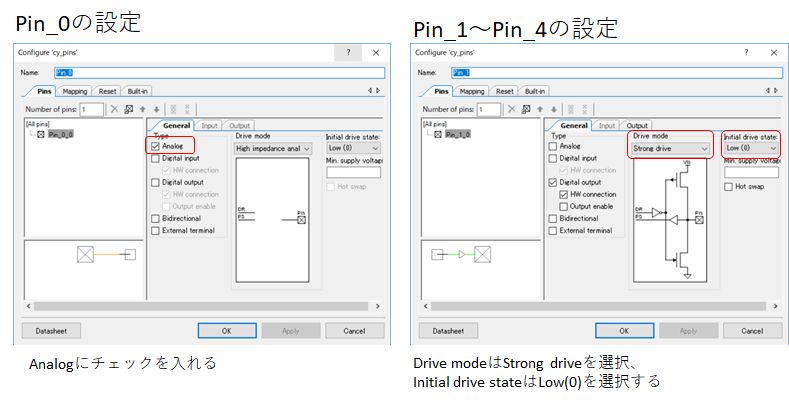Click pin symbol beside Pin_1_0 tree entry

pyautogui.click(x=438, y=134)
